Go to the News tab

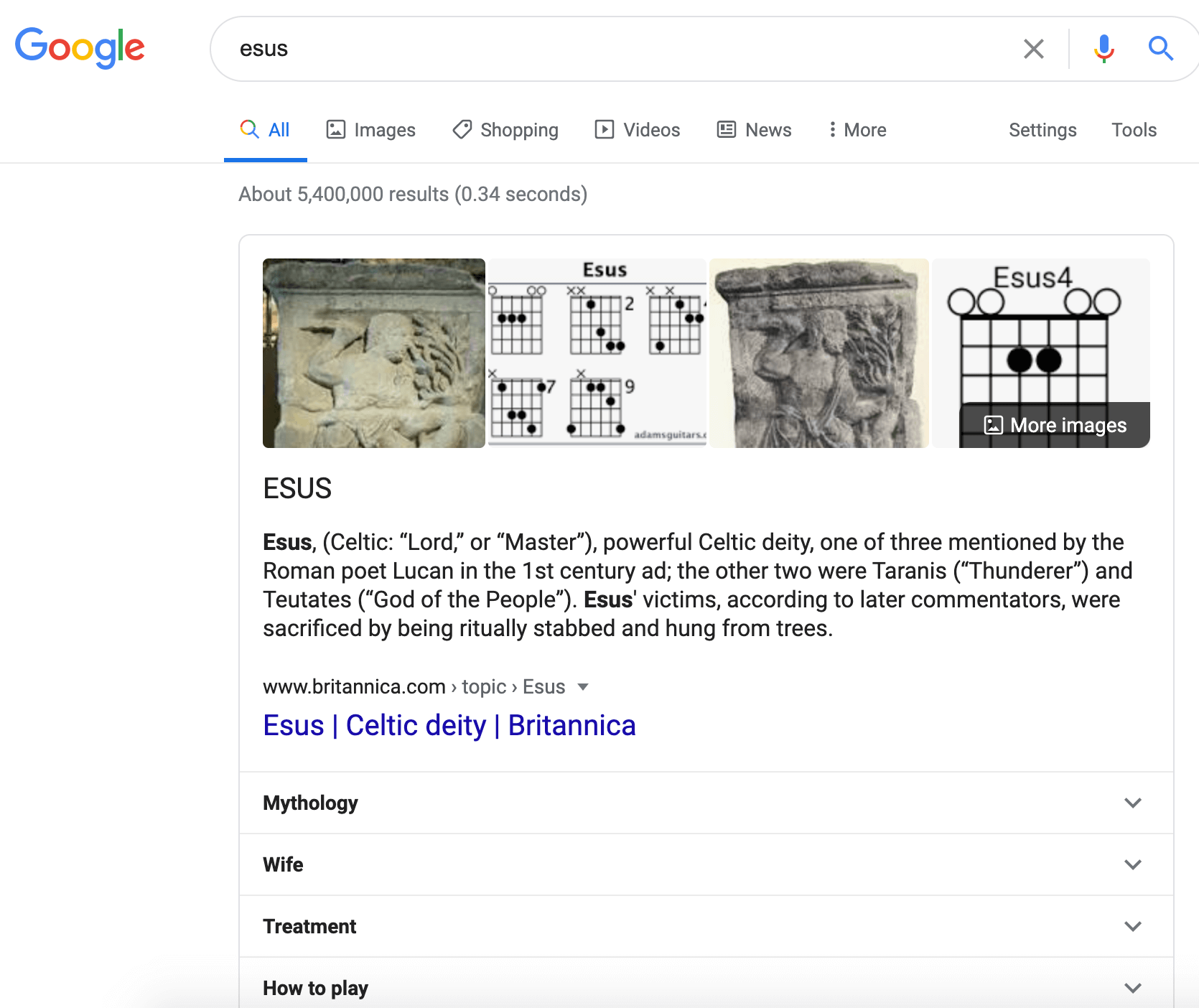pyautogui.click(x=755, y=130)
